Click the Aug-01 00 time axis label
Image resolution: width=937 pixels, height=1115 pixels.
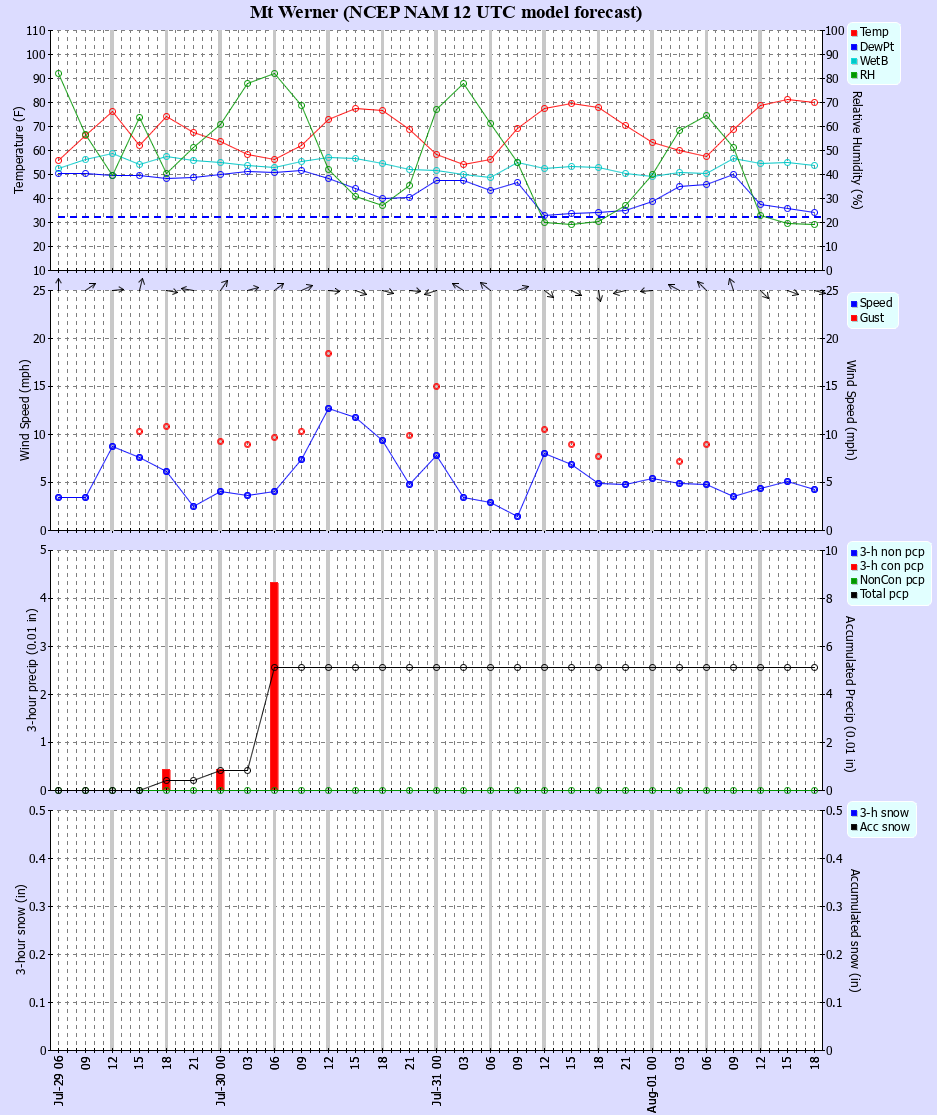point(653,1084)
